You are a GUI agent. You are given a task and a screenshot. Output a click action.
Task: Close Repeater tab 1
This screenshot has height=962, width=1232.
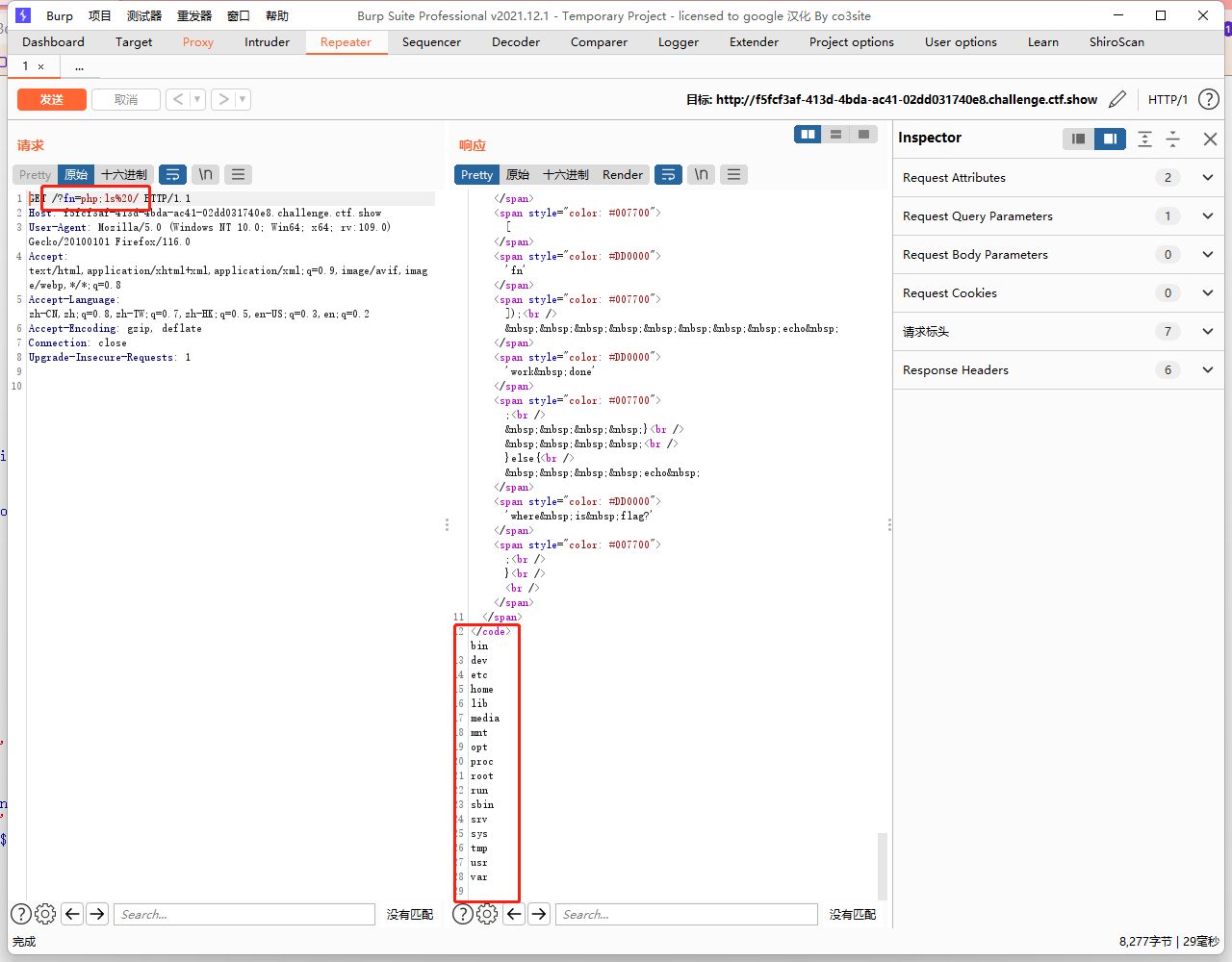click(40, 66)
